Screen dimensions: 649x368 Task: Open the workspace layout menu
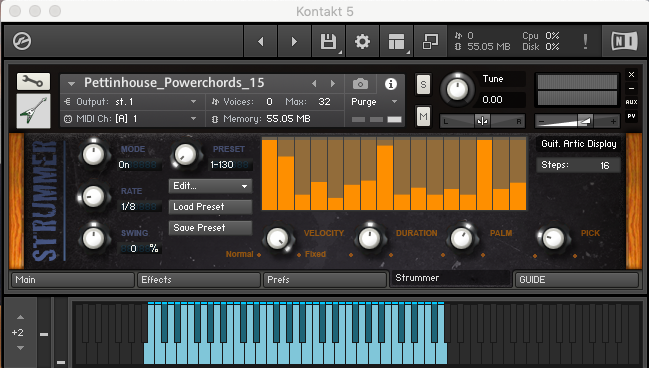pos(396,41)
